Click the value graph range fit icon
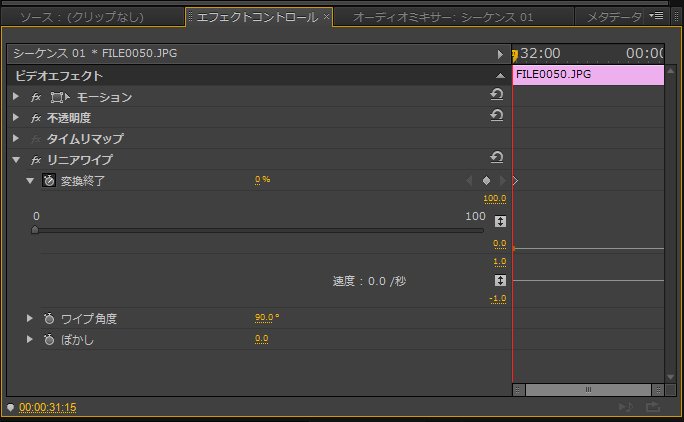The width and height of the screenshot is (684, 422). pos(501,221)
